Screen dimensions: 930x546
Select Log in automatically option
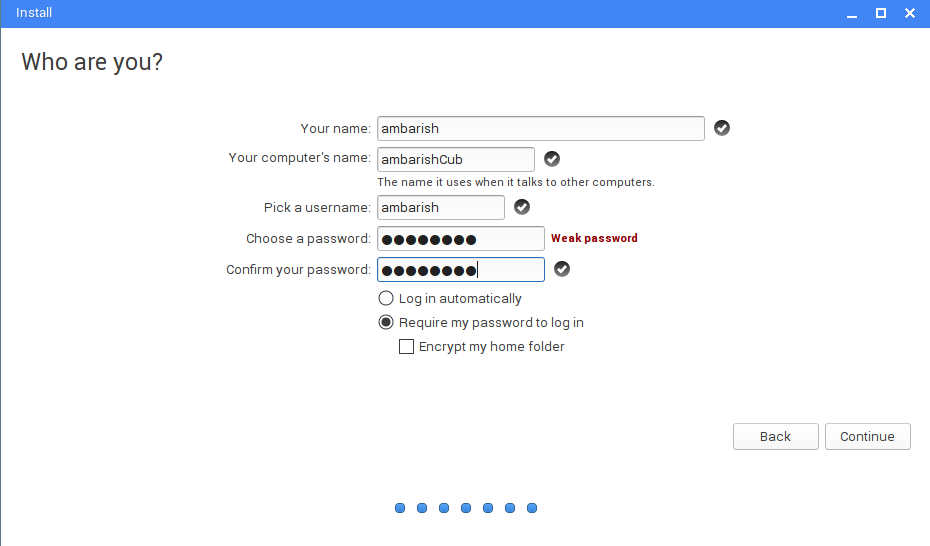pyautogui.click(x=386, y=298)
